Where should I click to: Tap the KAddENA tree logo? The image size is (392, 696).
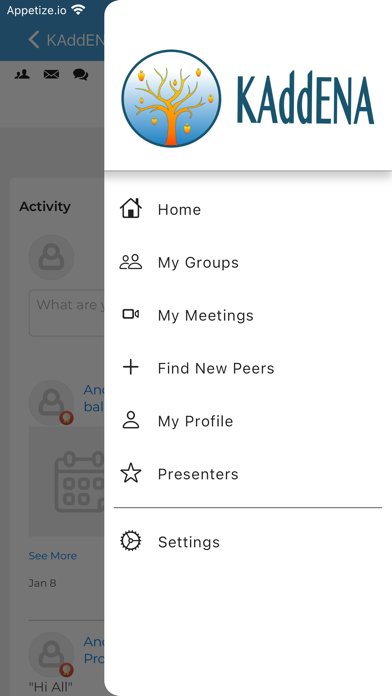tap(171, 99)
